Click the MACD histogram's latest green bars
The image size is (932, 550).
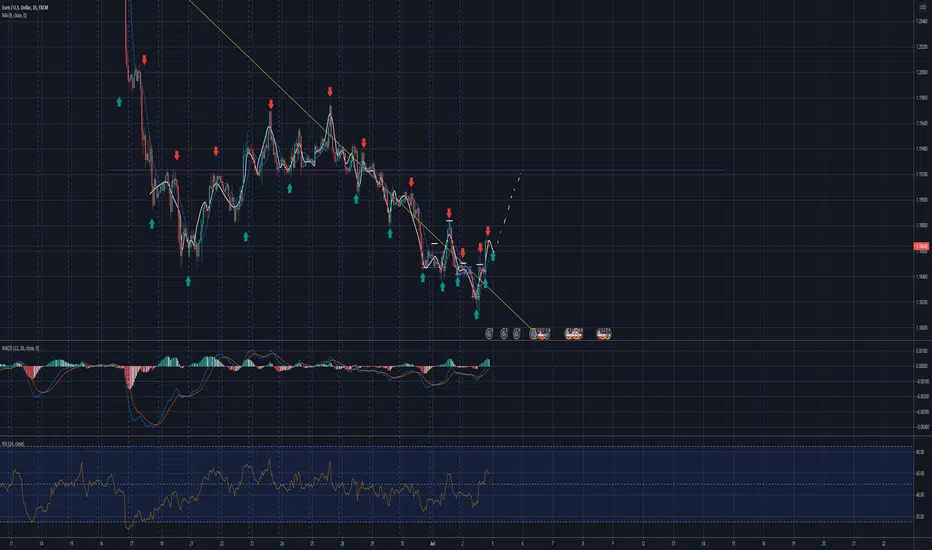pyautogui.click(x=485, y=363)
